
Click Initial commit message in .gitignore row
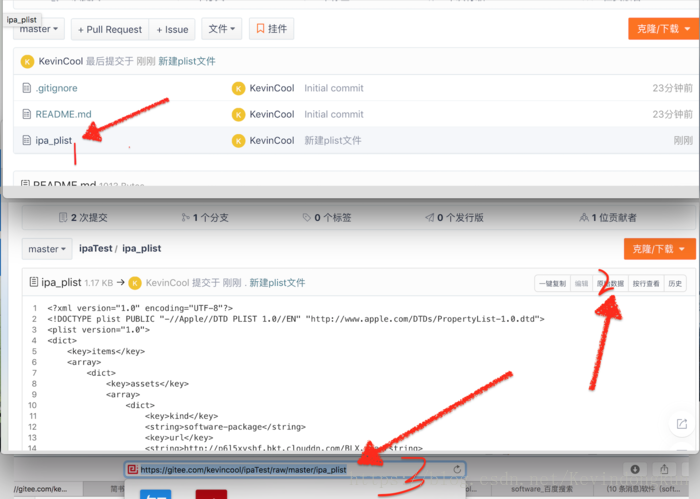(334, 88)
